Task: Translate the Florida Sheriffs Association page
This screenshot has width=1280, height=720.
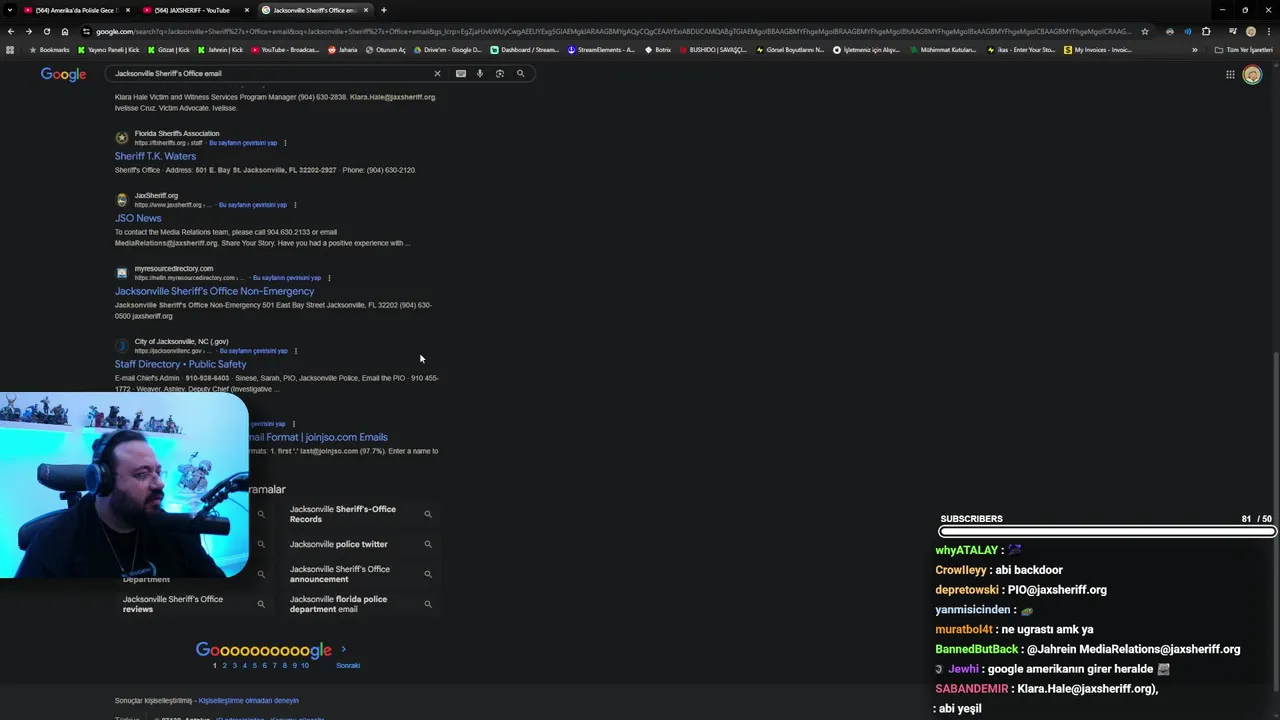Action: pyautogui.click(x=243, y=143)
